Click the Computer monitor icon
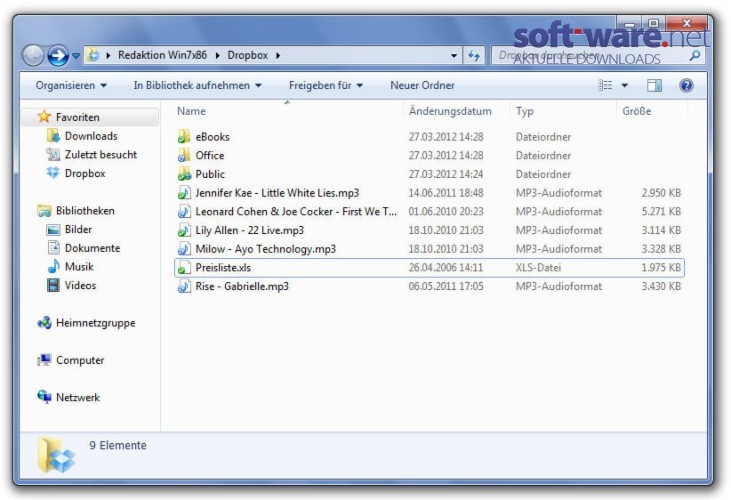 coord(44,360)
